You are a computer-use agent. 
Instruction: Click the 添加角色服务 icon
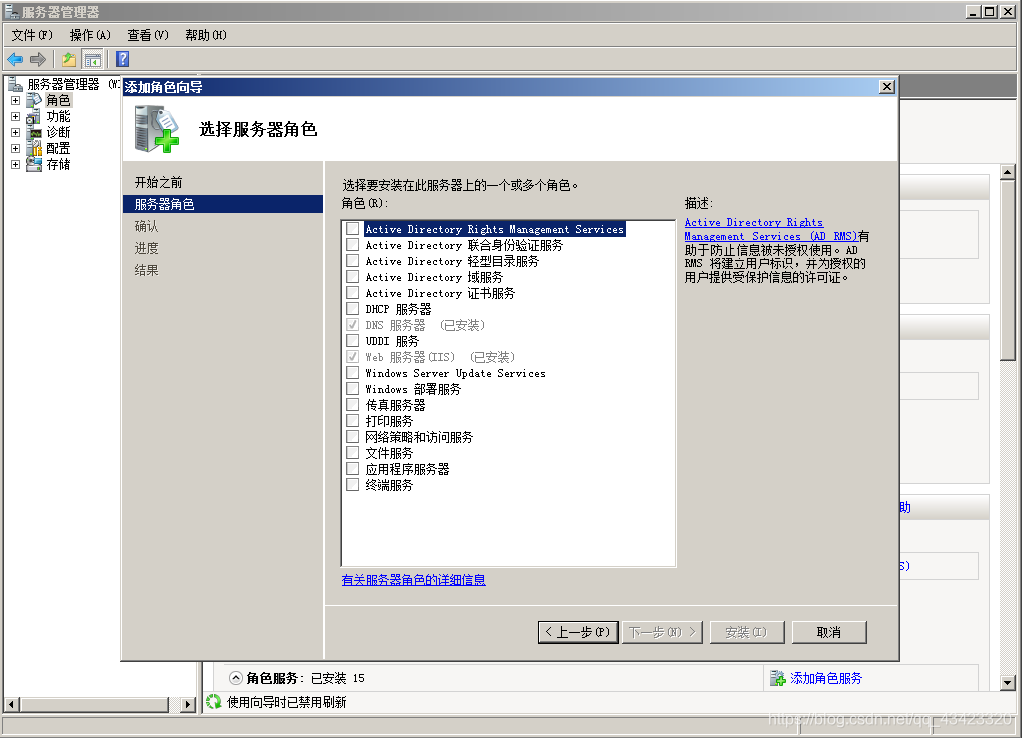pyautogui.click(x=778, y=678)
